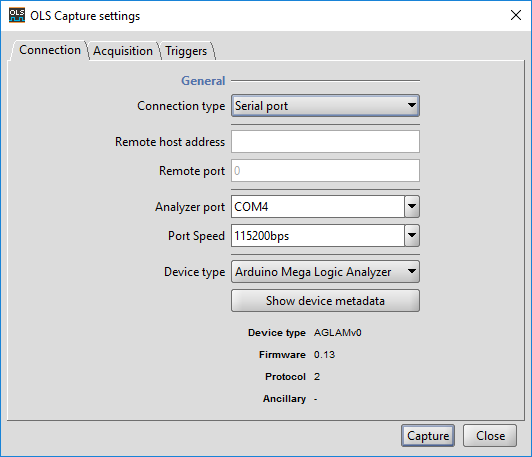Click the COM4 analyzer port text box
The height and width of the screenshot is (457, 532).
pyautogui.click(x=318, y=207)
